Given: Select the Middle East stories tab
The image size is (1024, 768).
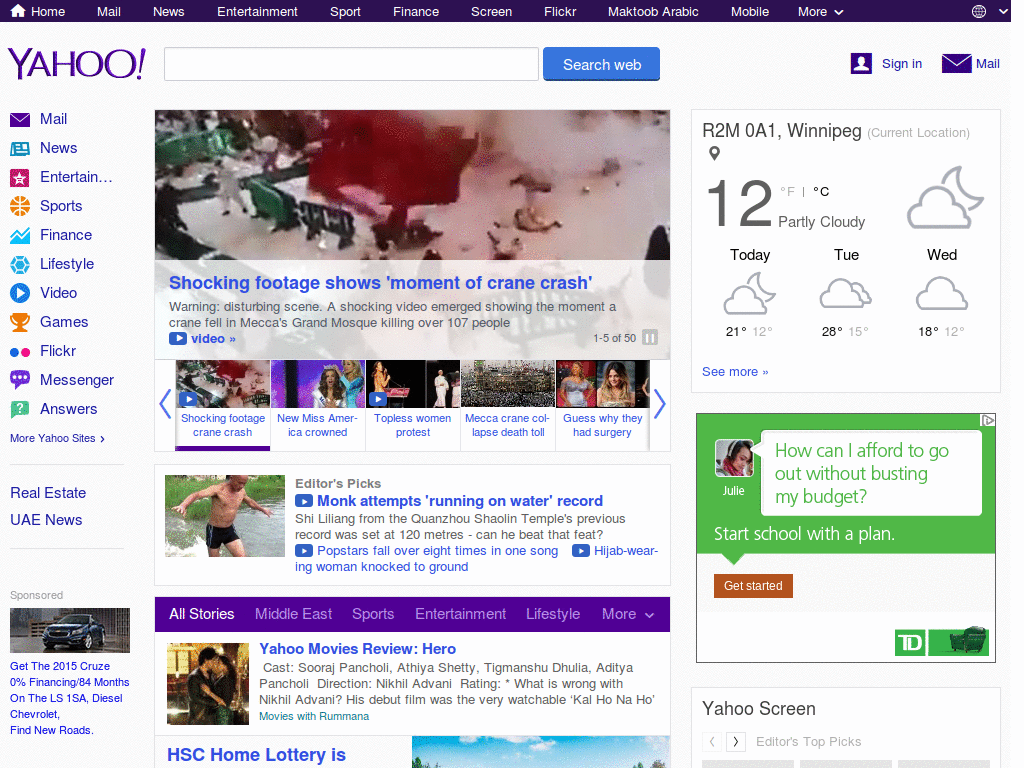Looking at the screenshot, I should (293, 614).
